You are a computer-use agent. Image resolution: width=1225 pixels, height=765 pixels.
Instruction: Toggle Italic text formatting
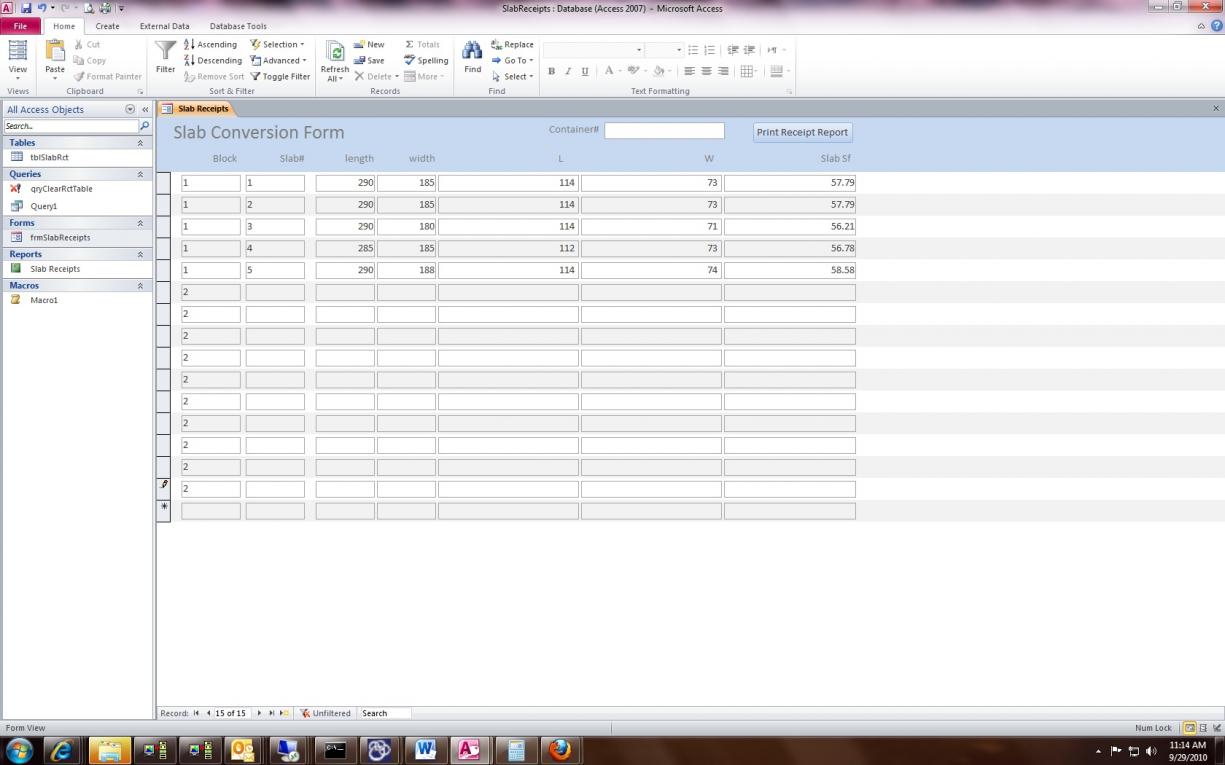pos(568,71)
